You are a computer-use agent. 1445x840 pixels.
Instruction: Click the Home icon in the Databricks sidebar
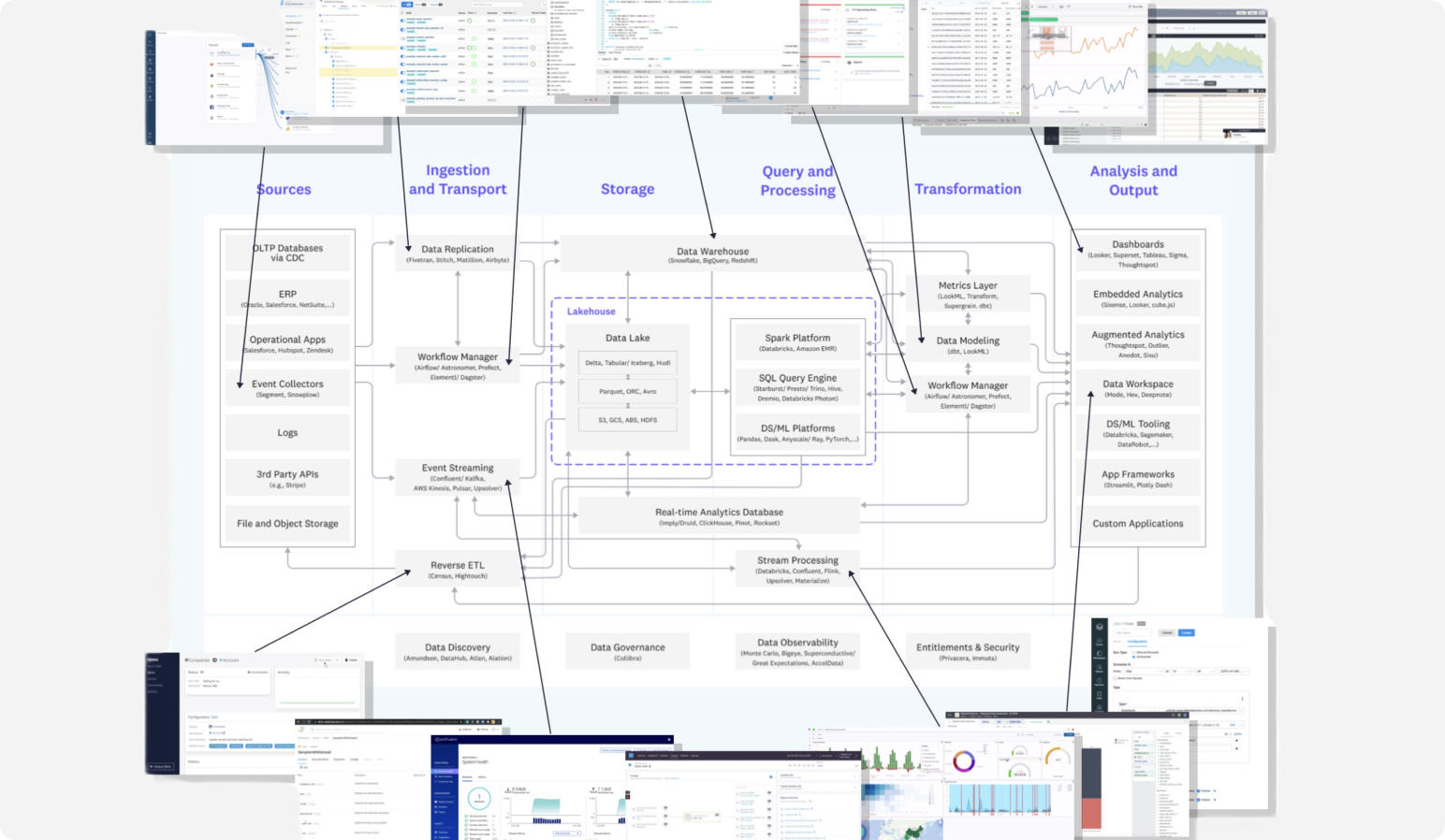click(x=1100, y=643)
